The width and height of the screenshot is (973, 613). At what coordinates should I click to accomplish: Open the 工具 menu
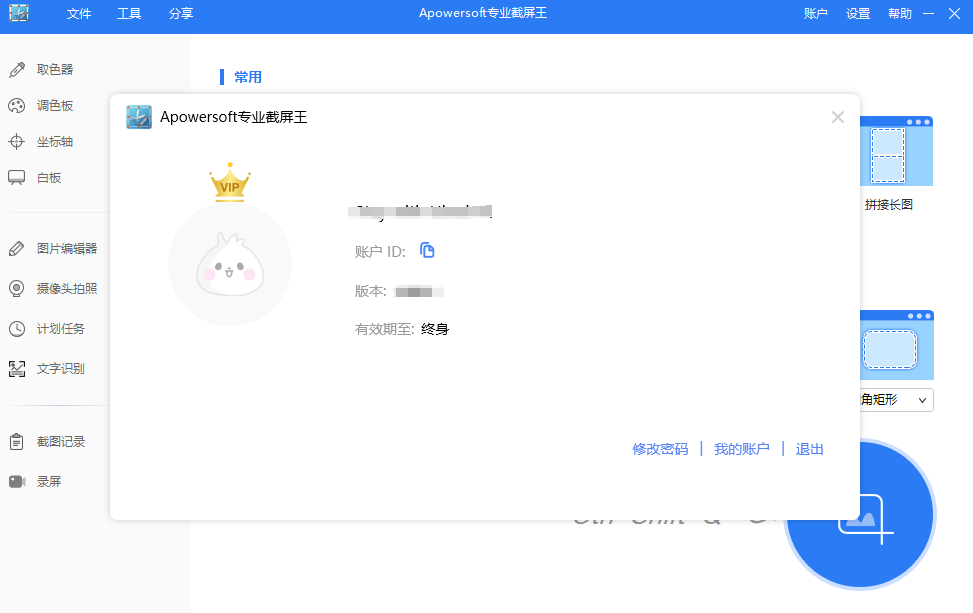[129, 14]
